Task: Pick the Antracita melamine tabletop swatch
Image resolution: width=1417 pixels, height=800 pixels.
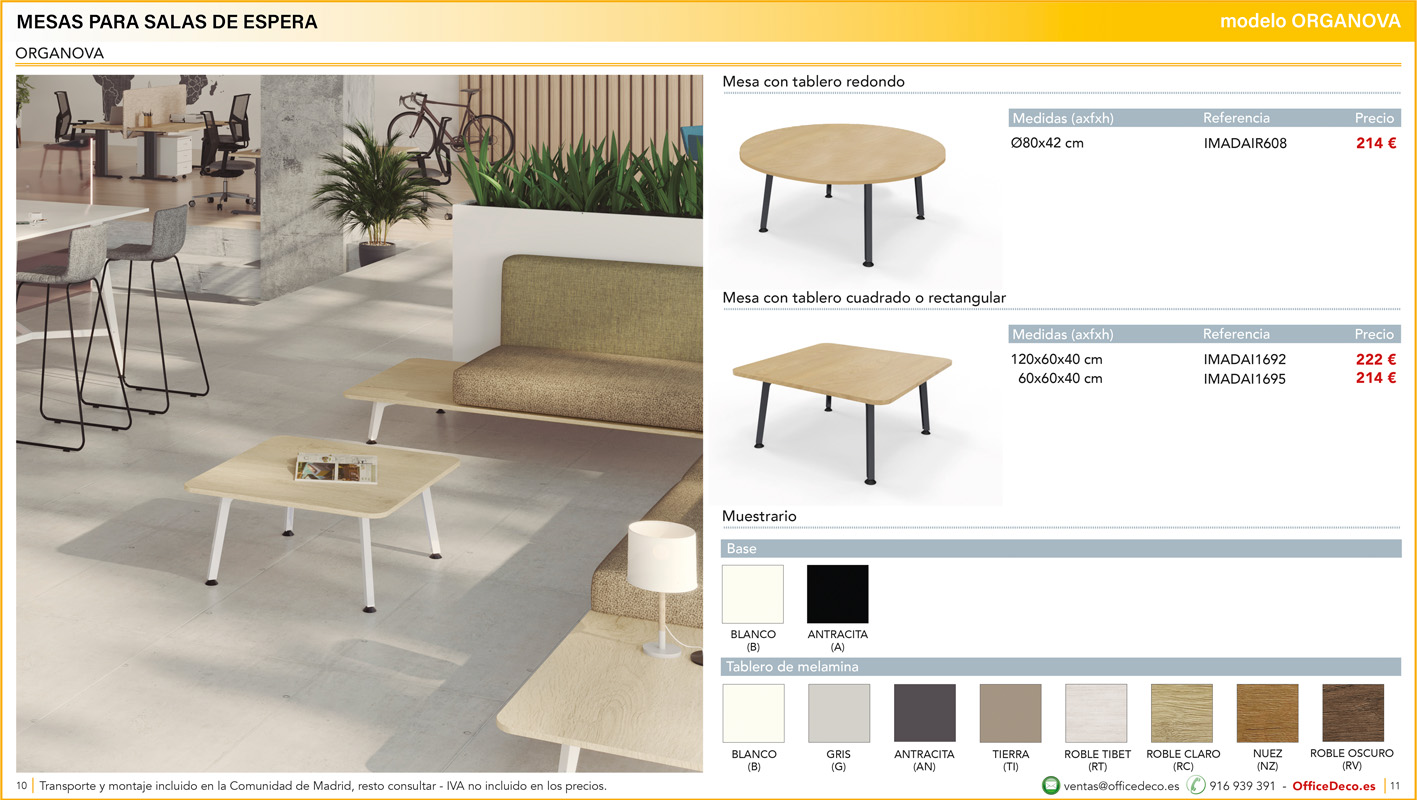Action: point(925,713)
